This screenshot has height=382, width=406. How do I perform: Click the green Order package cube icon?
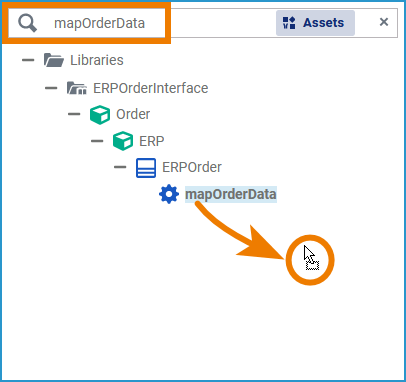click(100, 115)
